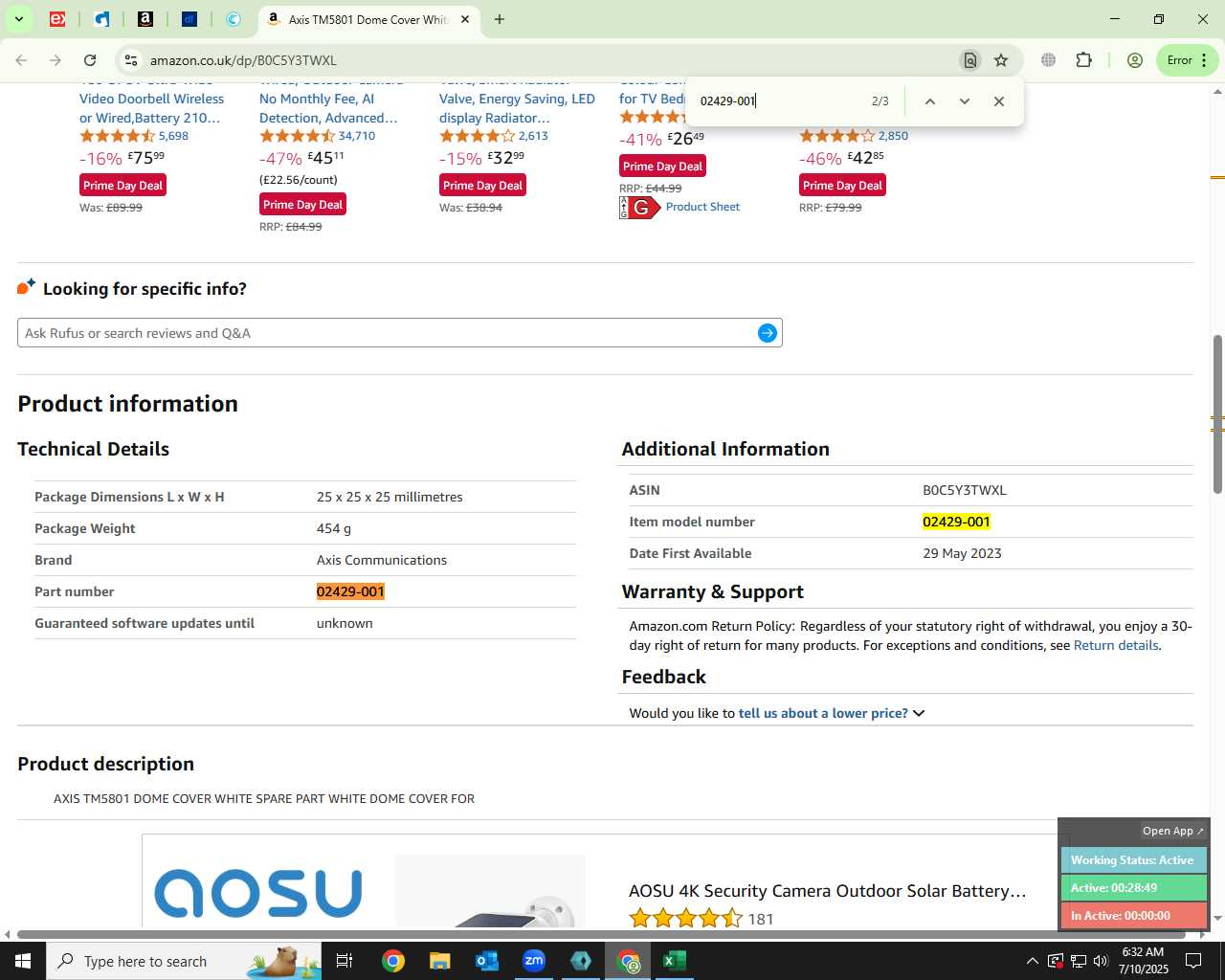Open the AOSU 4K Security Camera link
This screenshot has width=1225, height=980.
[x=827, y=891]
